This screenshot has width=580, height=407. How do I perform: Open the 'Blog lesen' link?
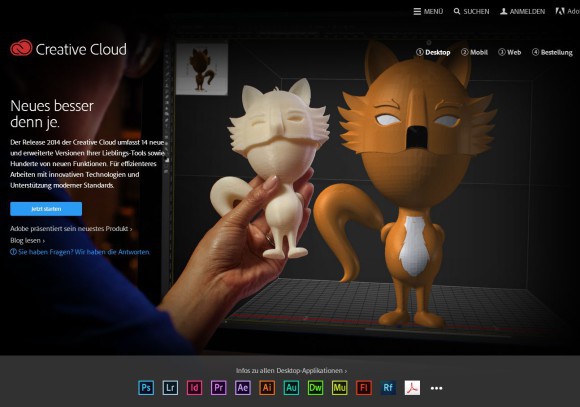click(27, 240)
